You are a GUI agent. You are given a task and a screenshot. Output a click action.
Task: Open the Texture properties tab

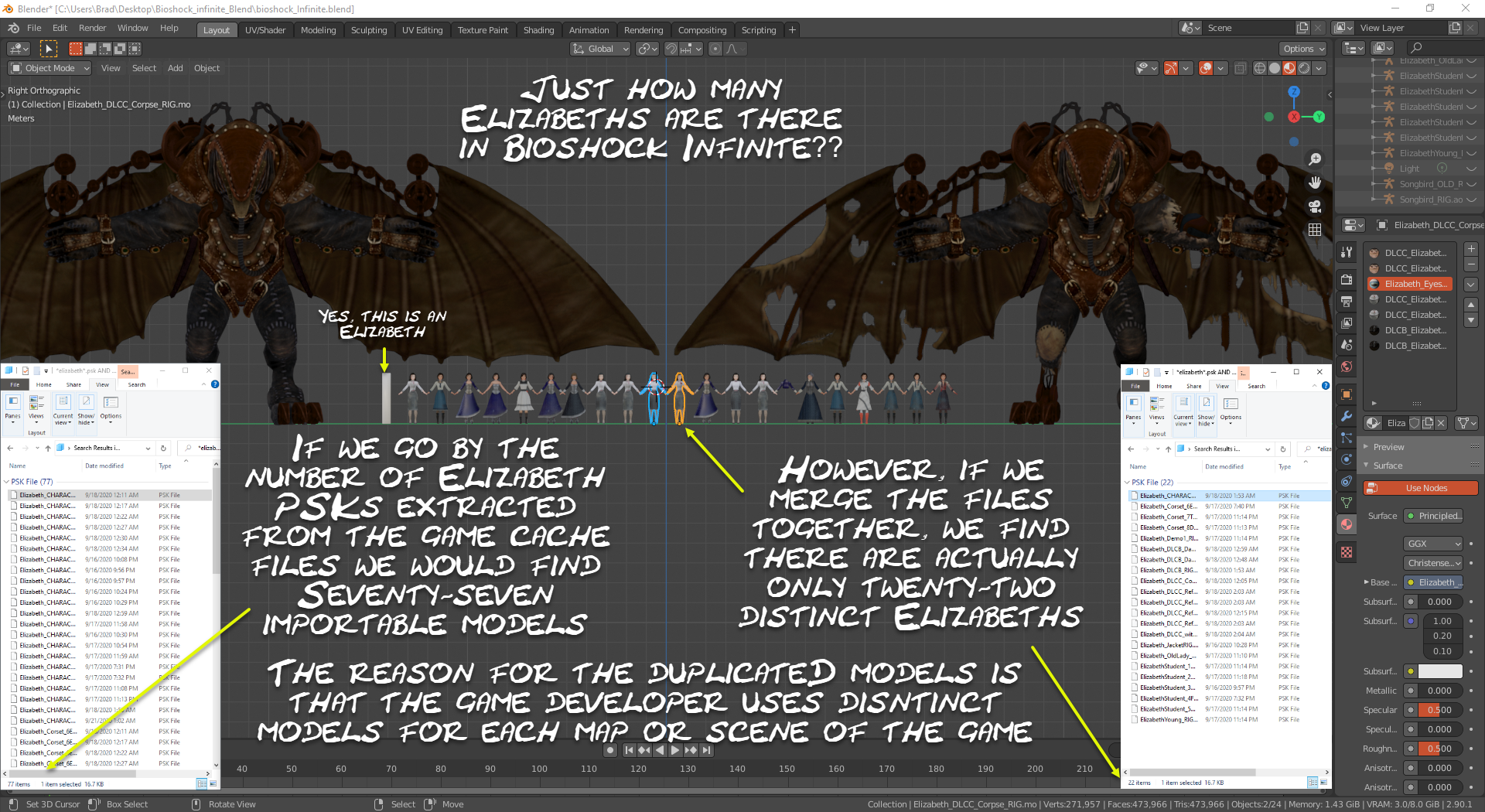(1347, 552)
